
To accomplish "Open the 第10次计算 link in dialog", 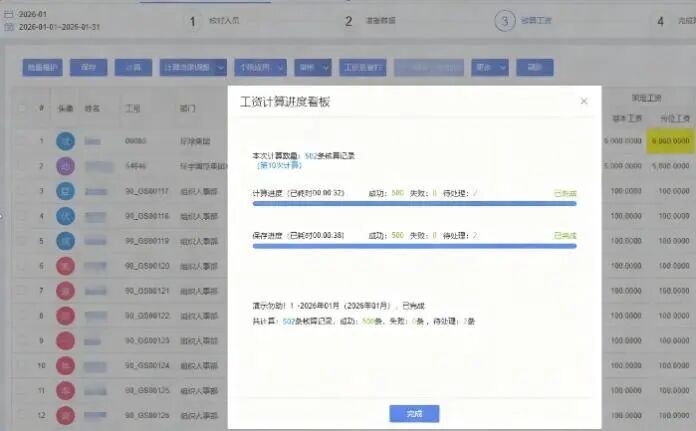I will coord(279,165).
